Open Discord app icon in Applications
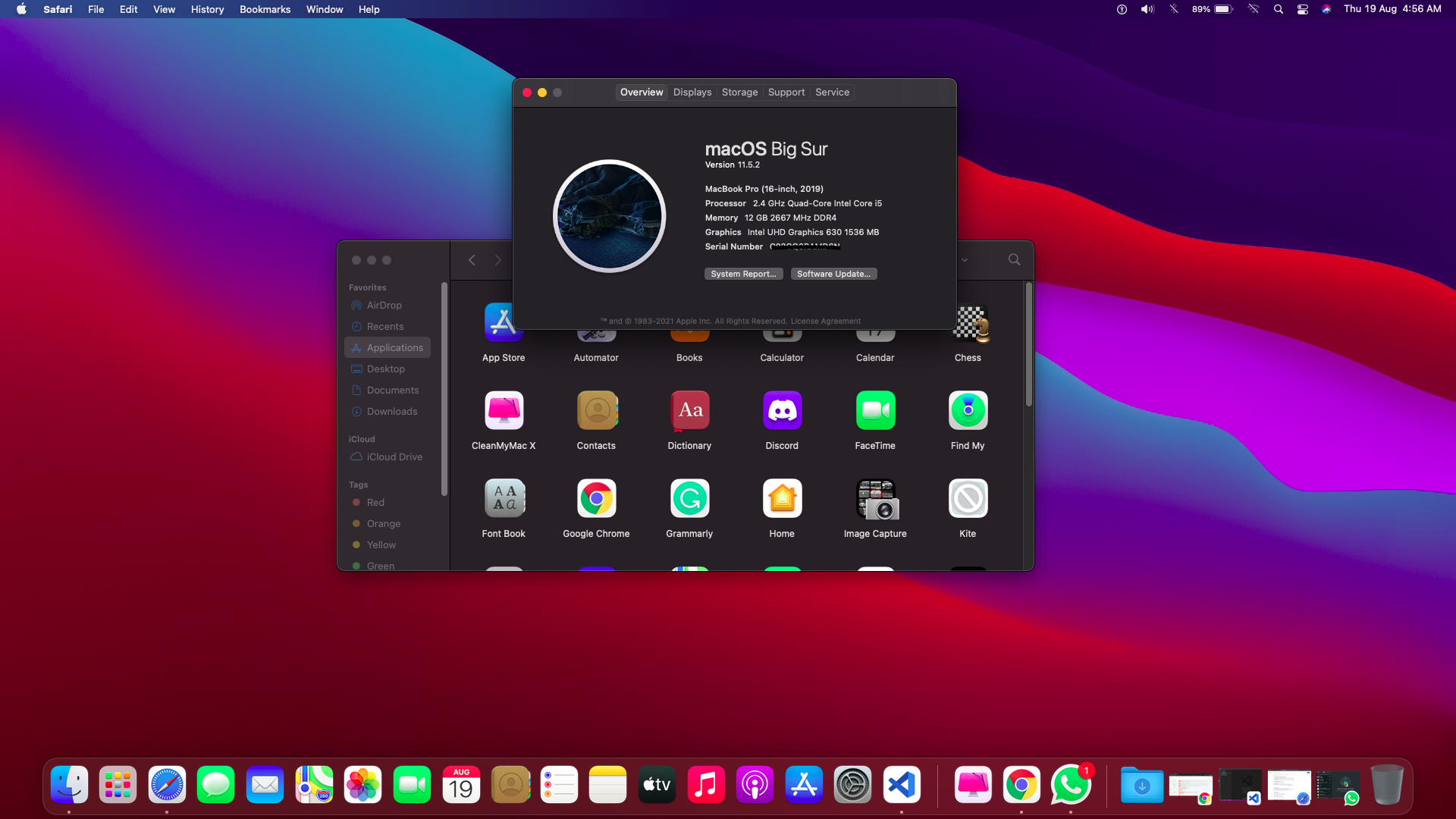Viewport: 1456px width, 819px height. [x=782, y=410]
